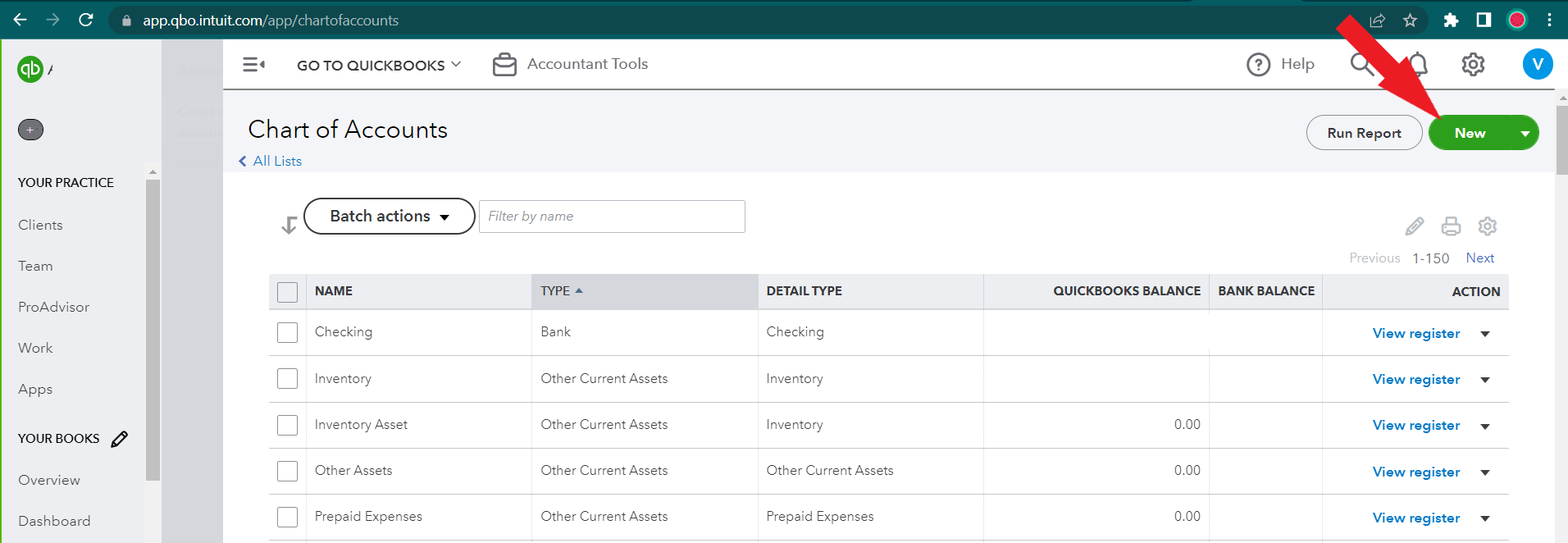Viewport: 1568px width, 543px height.
Task: View register for Checking account
Action: [1416, 333]
